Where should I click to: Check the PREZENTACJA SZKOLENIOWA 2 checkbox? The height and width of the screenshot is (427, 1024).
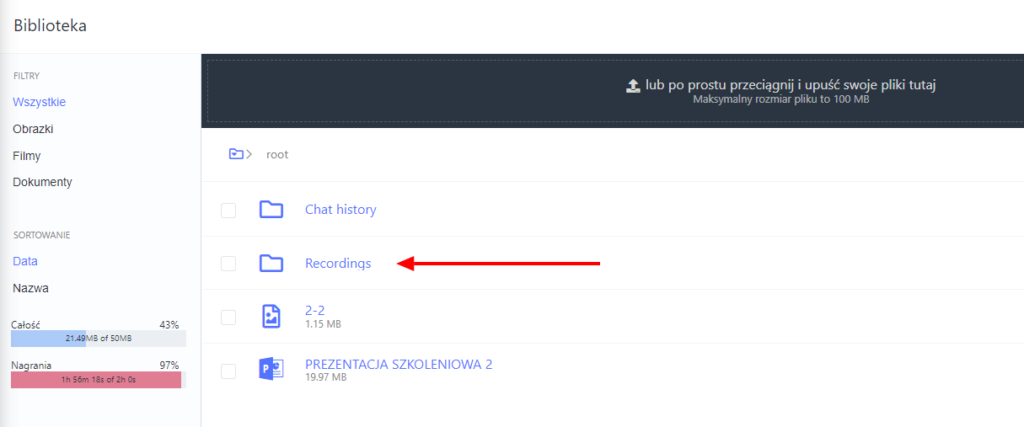[x=228, y=372]
